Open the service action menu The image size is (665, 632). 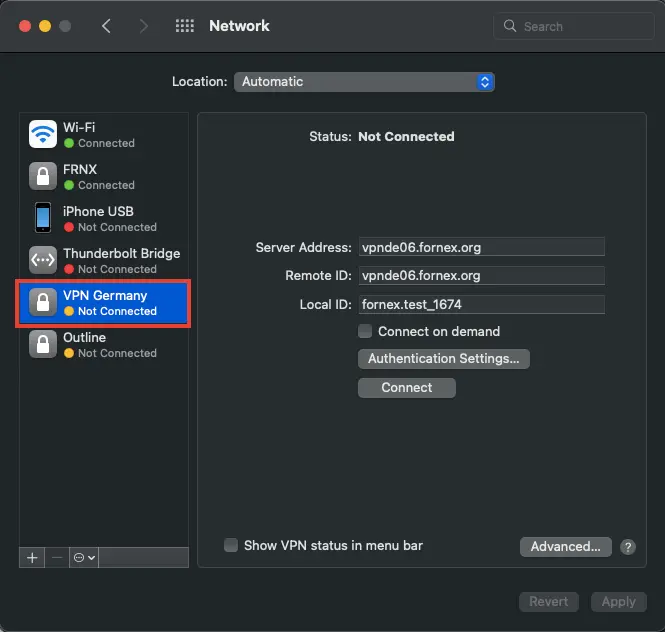click(84, 558)
